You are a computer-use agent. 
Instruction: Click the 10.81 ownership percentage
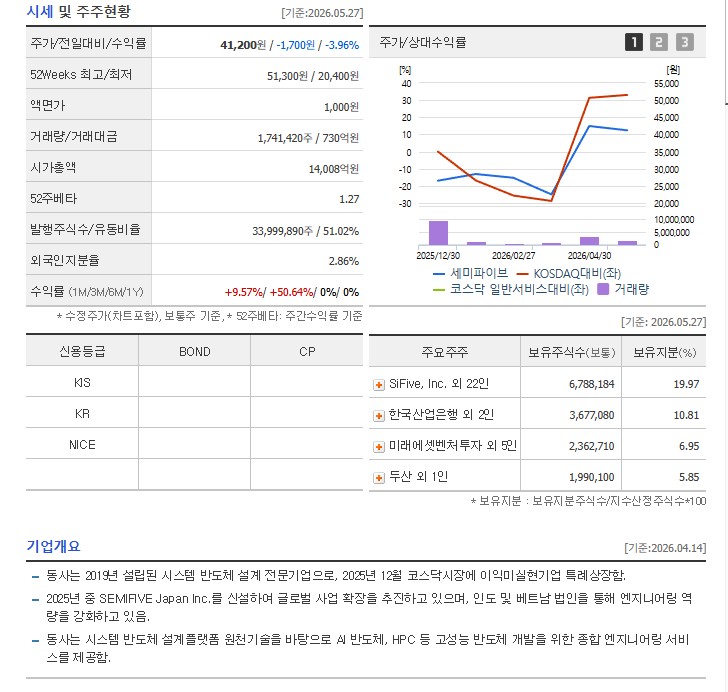[686, 415]
